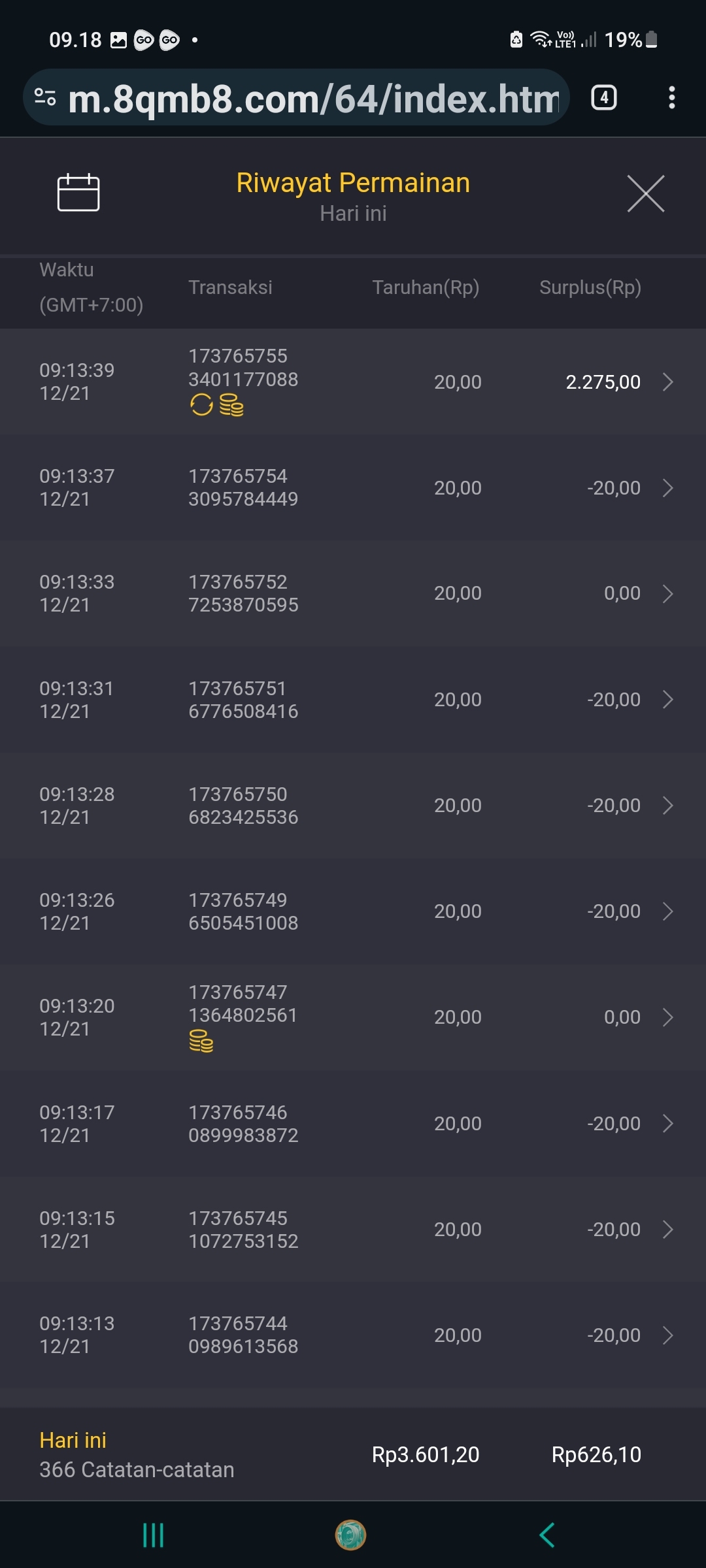Tap the coins icon on 09:13:20 entry

[201, 1041]
